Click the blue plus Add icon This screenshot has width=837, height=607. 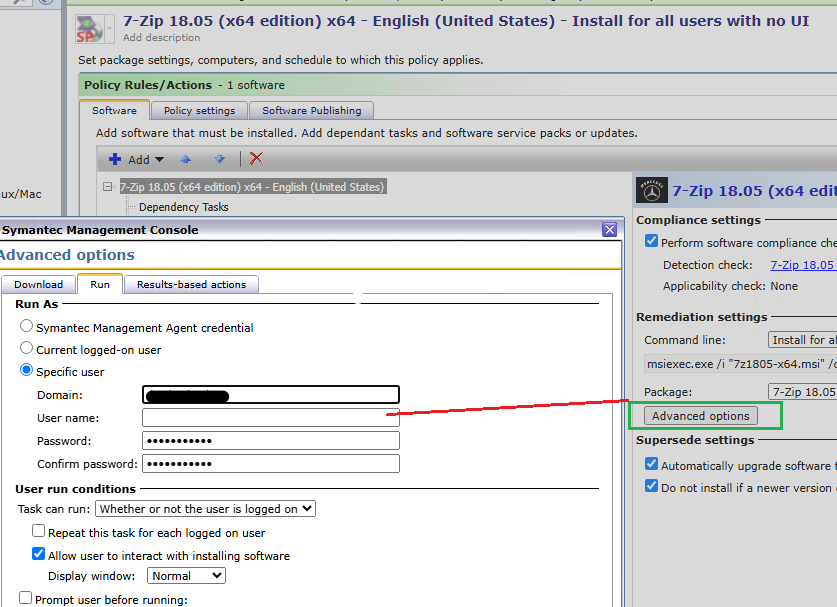point(115,159)
